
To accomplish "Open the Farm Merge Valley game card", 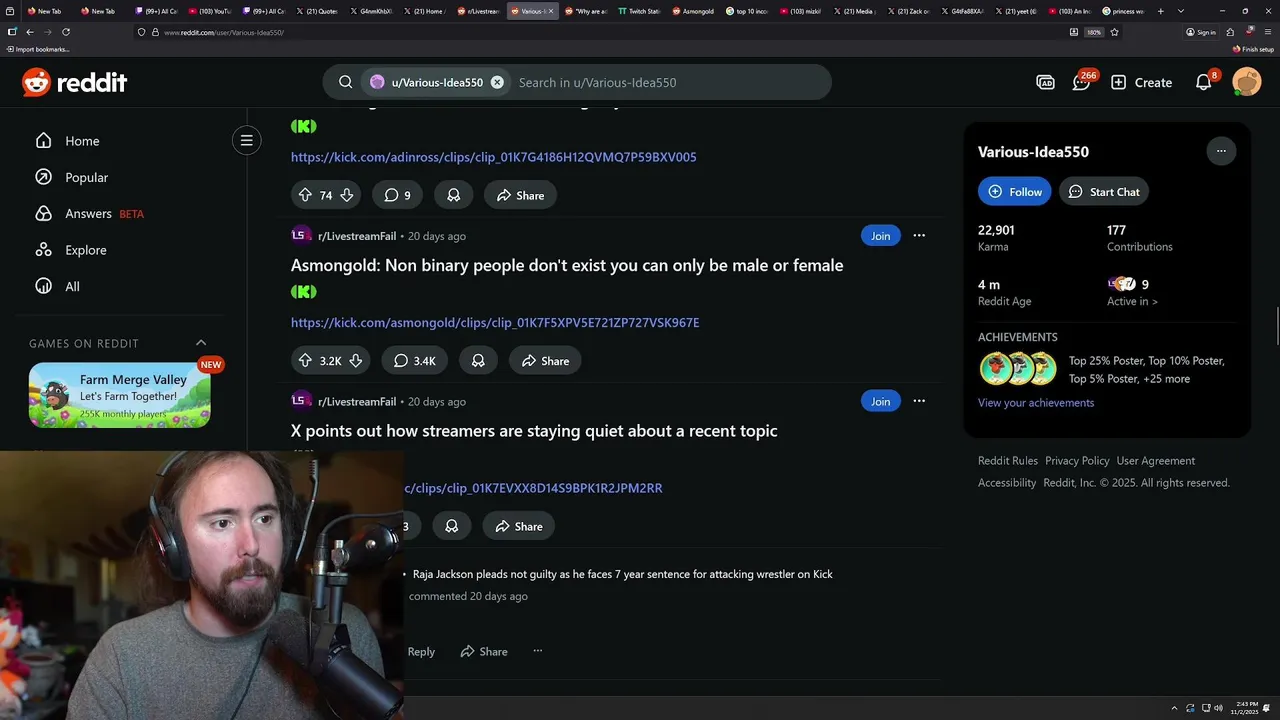I will pyautogui.click(x=120, y=394).
